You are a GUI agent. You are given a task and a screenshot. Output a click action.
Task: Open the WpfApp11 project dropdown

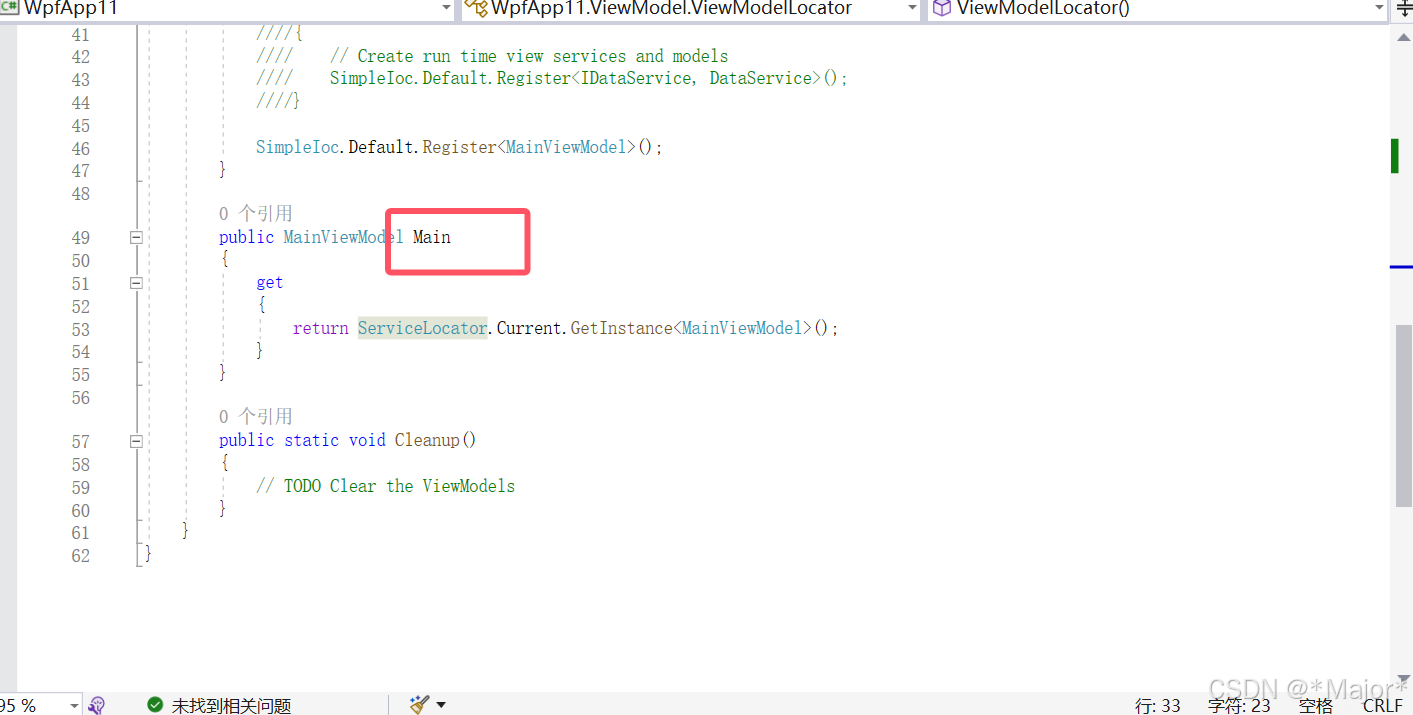pos(446,9)
